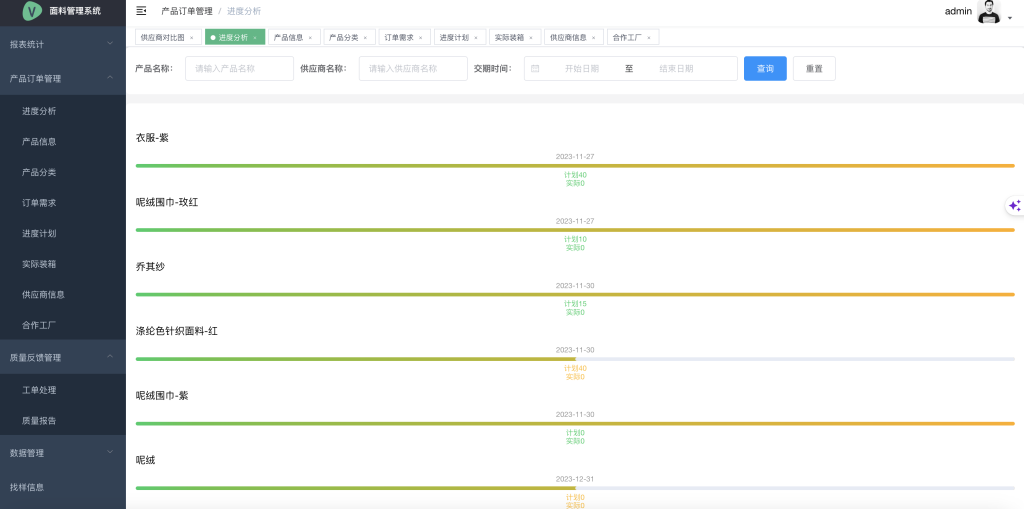The height and width of the screenshot is (509, 1024).
Task: Click the 衣服-紫 progress bar
Action: [575, 165]
